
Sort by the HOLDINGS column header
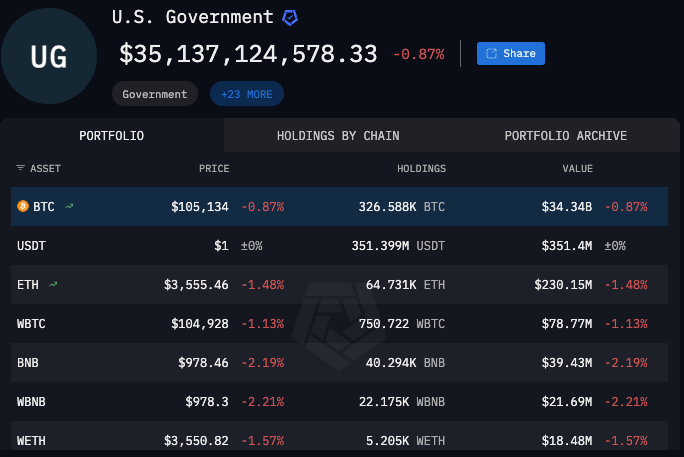(x=421, y=169)
